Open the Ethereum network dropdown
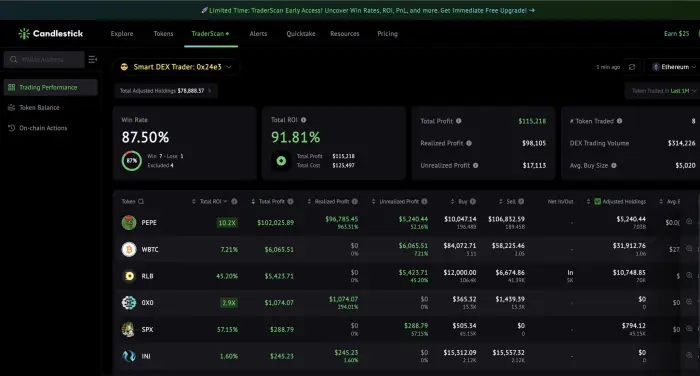Image resolution: width=700 pixels, height=376 pixels. tap(674, 67)
